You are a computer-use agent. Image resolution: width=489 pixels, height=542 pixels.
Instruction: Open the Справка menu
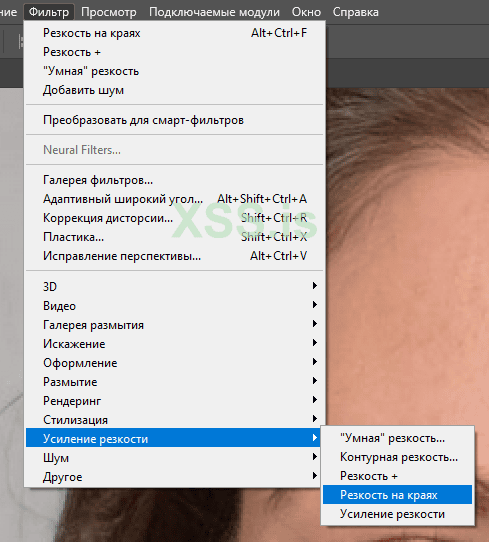click(356, 12)
